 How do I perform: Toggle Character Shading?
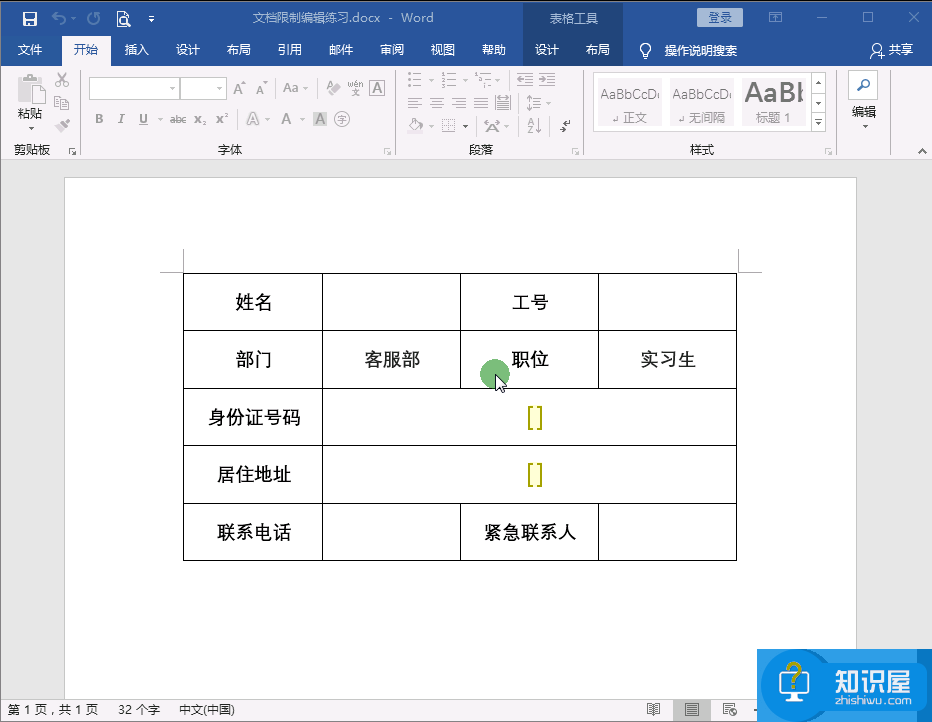320,119
